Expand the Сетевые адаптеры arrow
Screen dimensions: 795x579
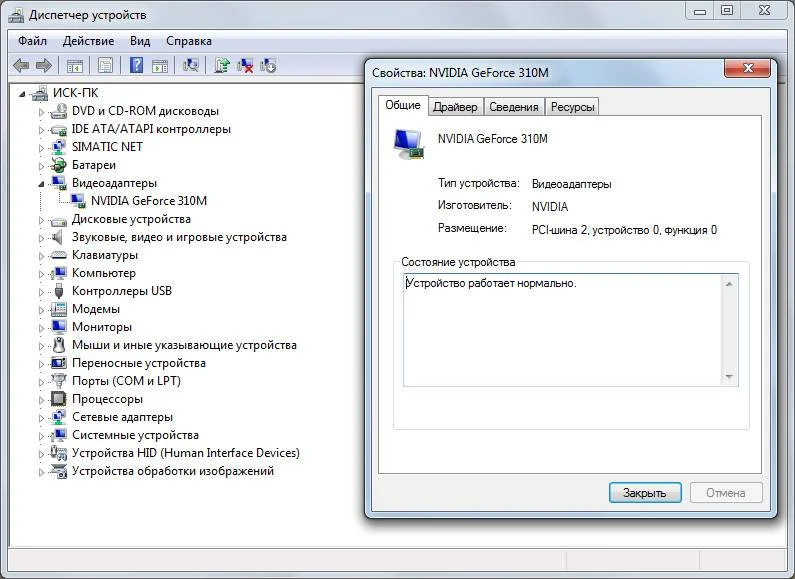(41, 418)
